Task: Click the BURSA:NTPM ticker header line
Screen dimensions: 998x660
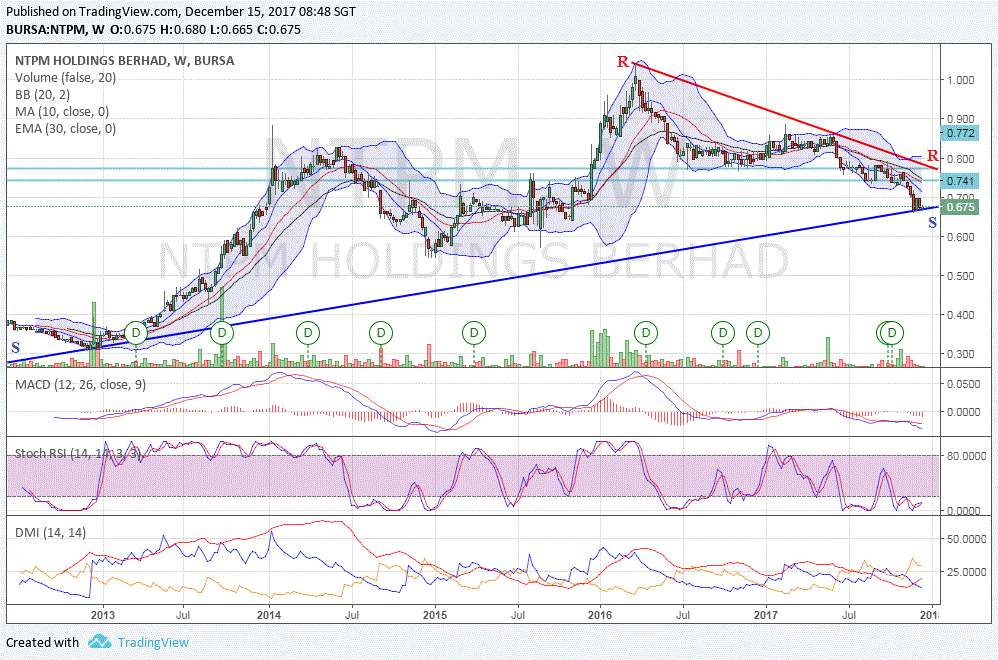Action: pyautogui.click(x=153, y=29)
